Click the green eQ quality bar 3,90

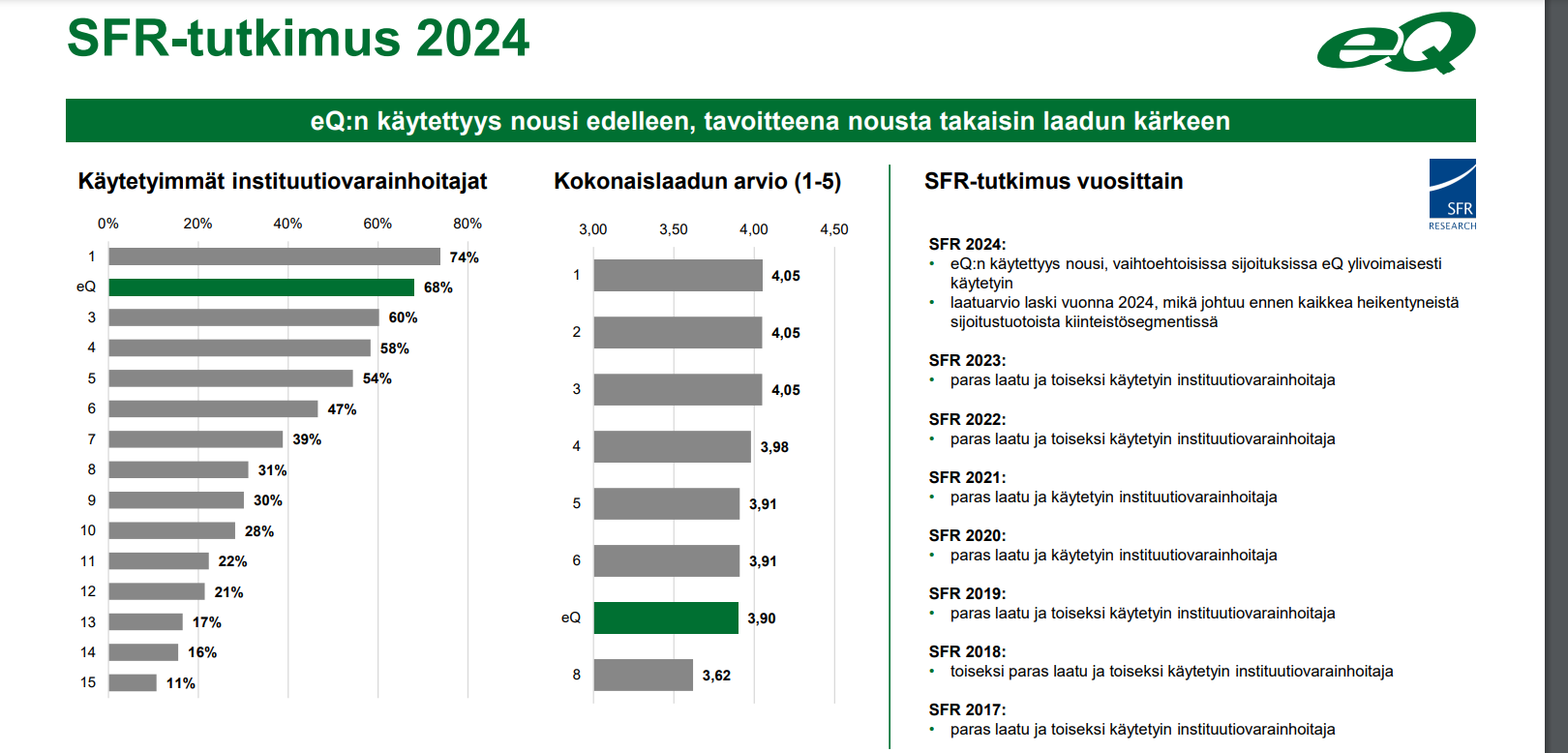tap(666, 617)
